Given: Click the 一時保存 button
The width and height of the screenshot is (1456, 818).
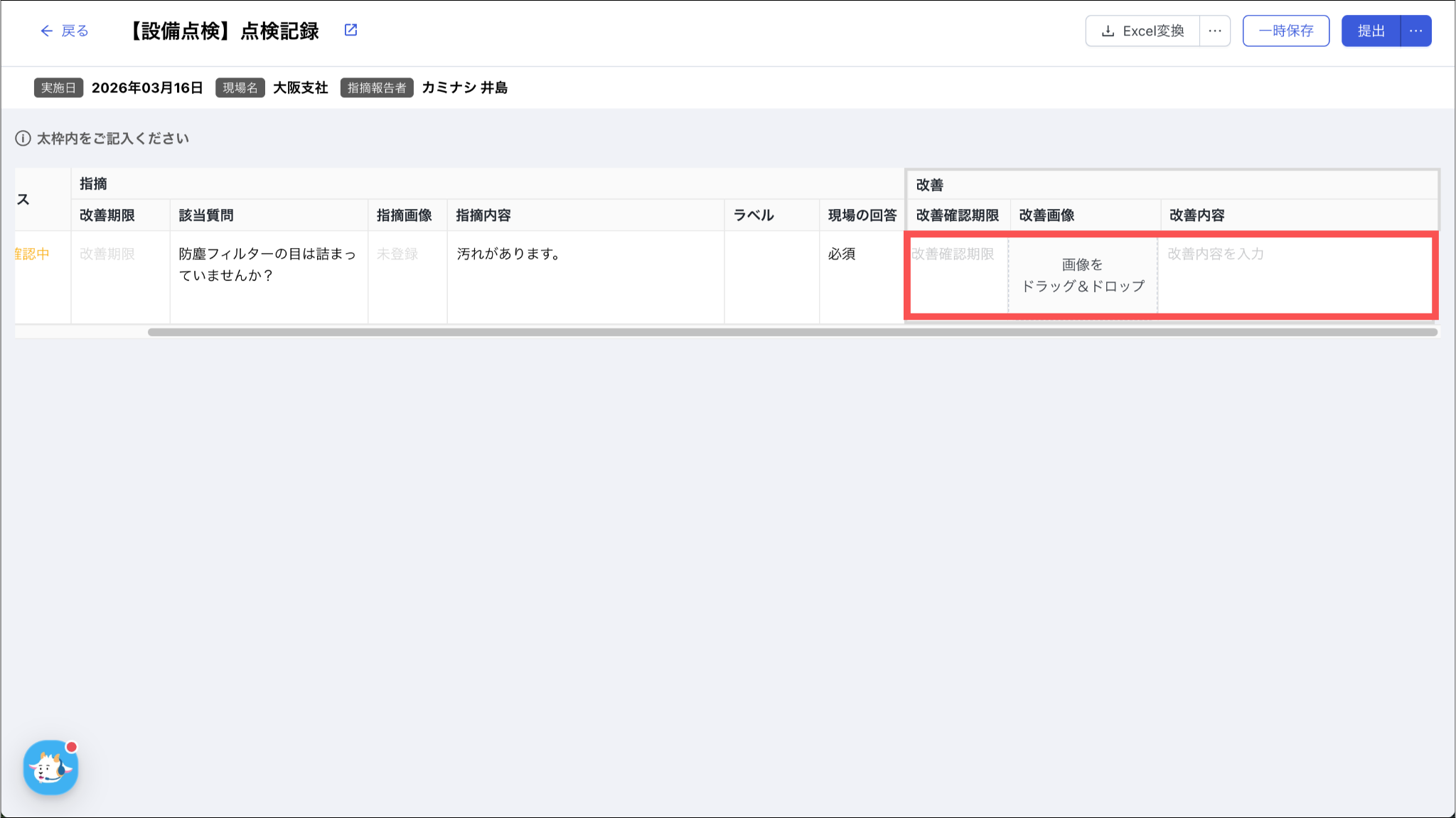Looking at the screenshot, I should pyautogui.click(x=1285, y=31).
